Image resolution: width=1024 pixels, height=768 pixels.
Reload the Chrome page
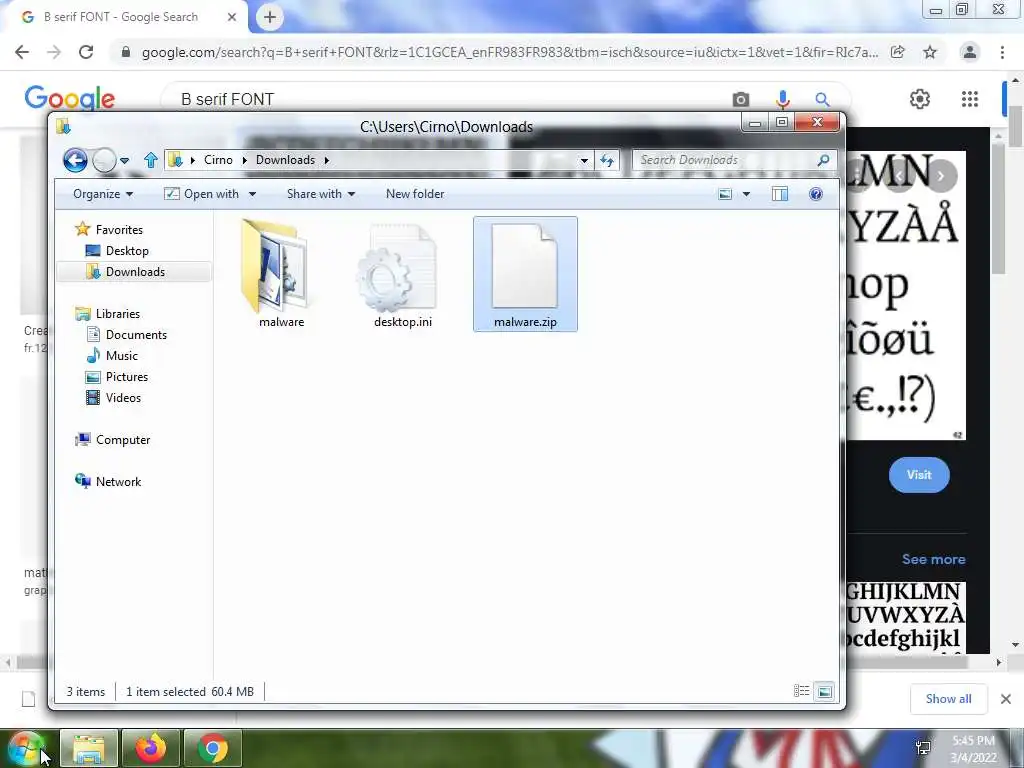tap(86, 52)
